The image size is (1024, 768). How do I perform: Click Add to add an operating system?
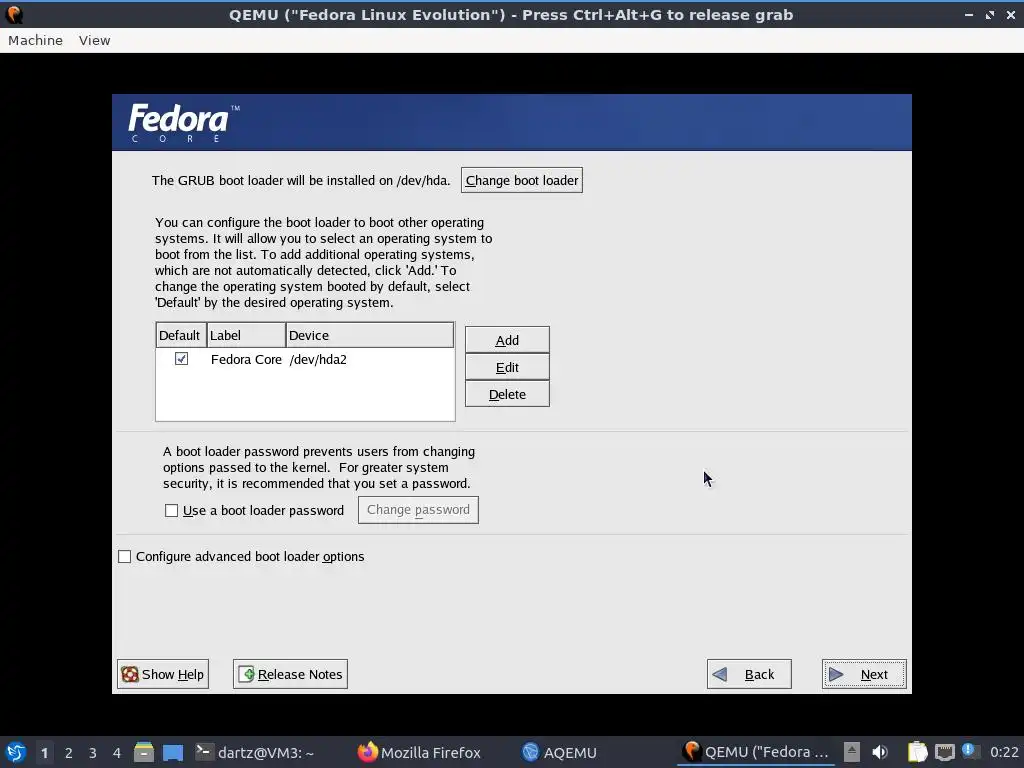507,340
